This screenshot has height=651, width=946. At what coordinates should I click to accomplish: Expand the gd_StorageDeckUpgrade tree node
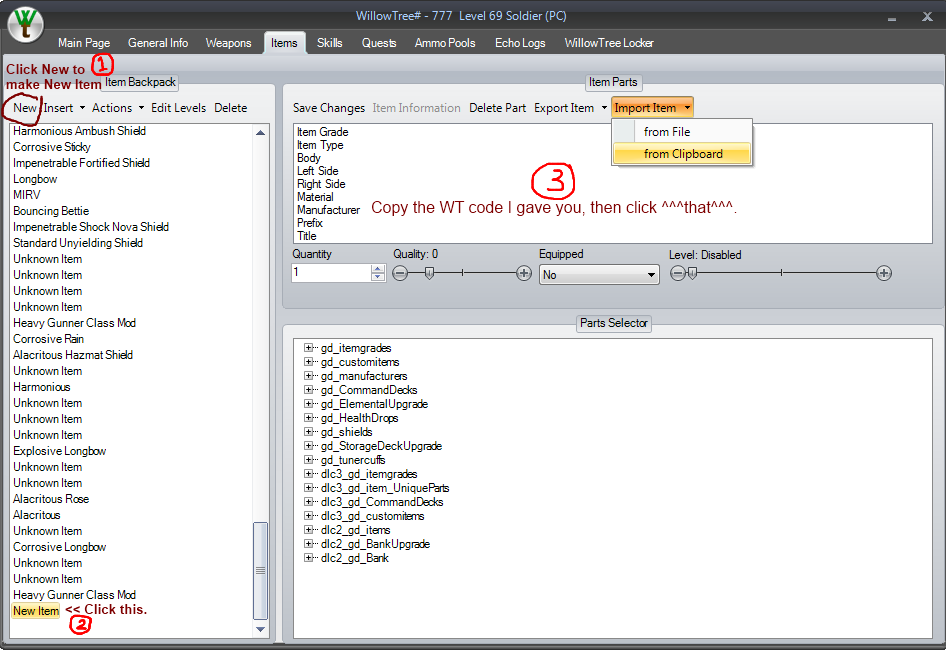point(309,446)
